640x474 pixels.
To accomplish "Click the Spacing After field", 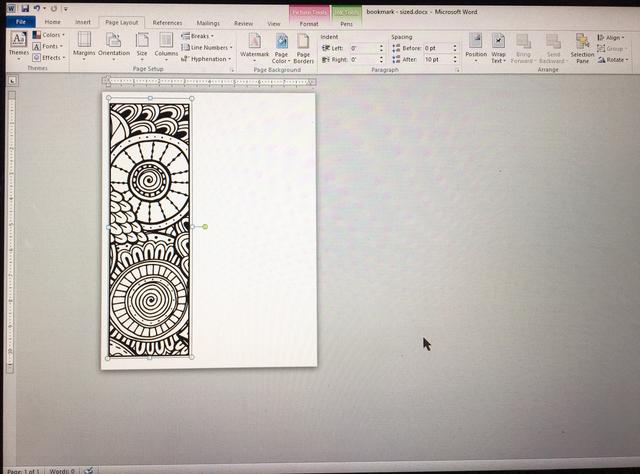I will pos(438,60).
